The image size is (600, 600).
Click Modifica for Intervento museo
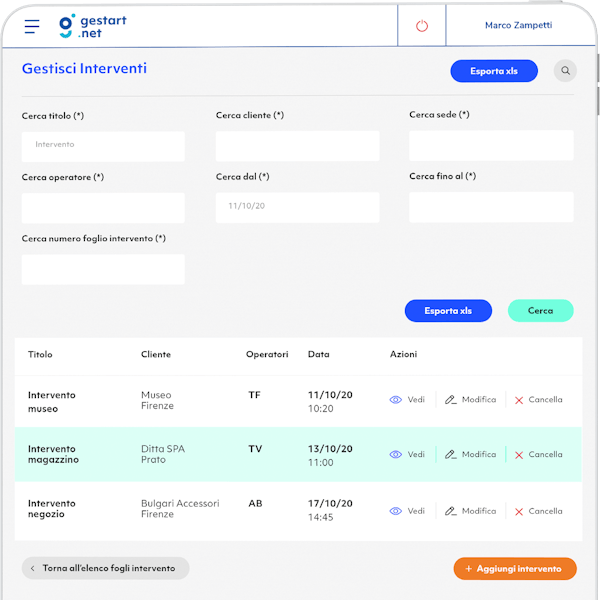pyautogui.click(x=479, y=400)
